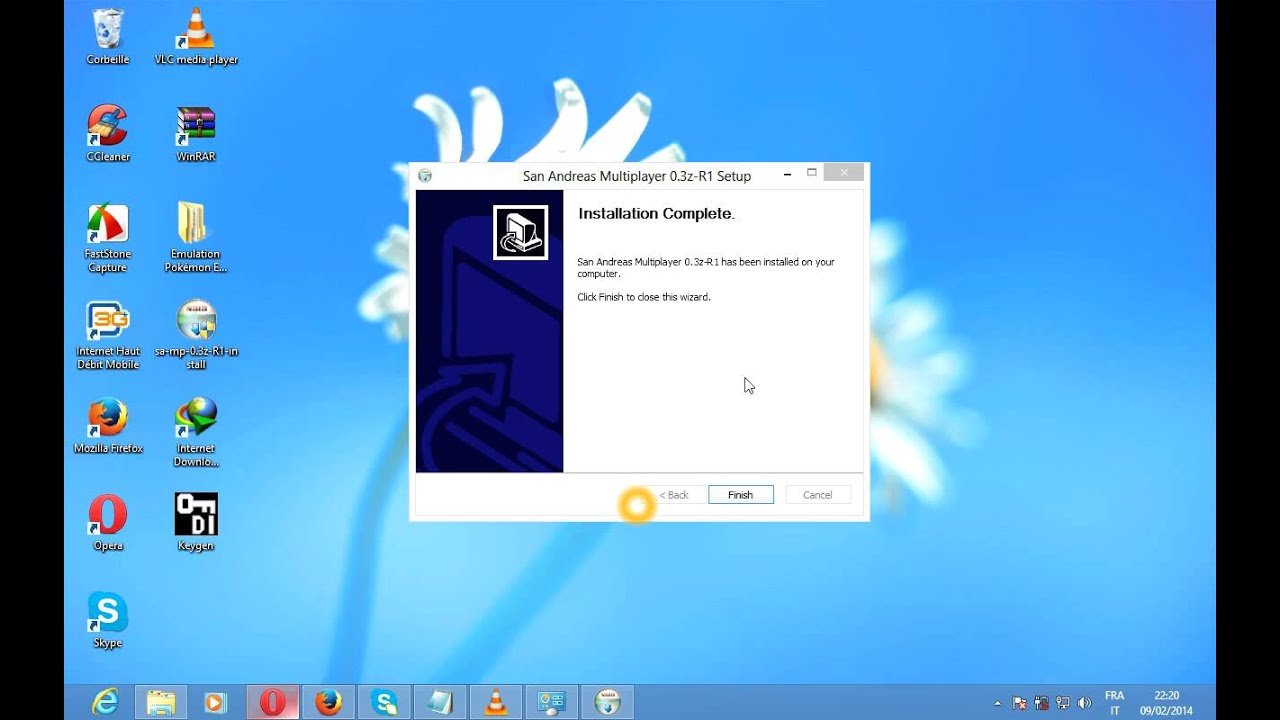Select the Opera desktop shortcut
This screenshot has height=720, width=1280.
(107, 523)
